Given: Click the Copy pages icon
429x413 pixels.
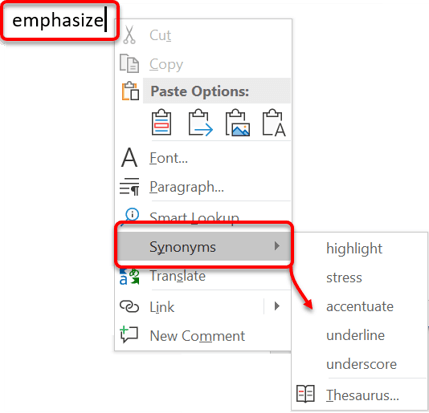Looking at the screenshot, I should point(129,63).
